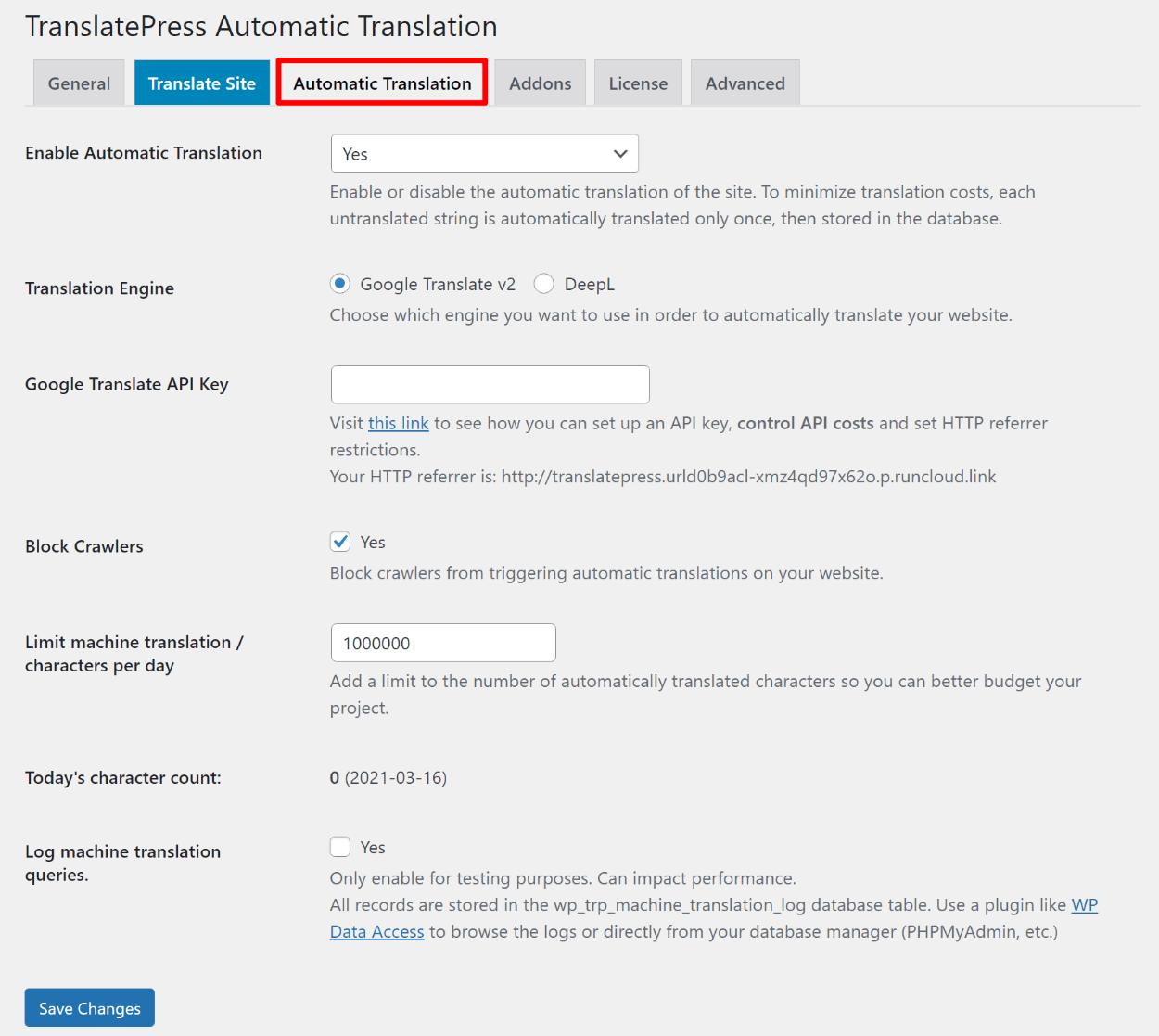Image resolution: width=1159 pixels, height=1036 pixels.
Task: Enable logging of machine translation queries
Action: [x=339, y=846]
